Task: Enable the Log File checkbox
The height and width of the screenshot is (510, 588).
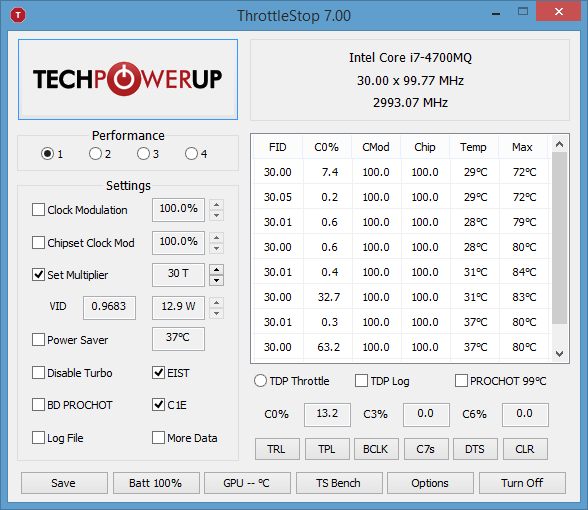Action: [x=38, y=438]
